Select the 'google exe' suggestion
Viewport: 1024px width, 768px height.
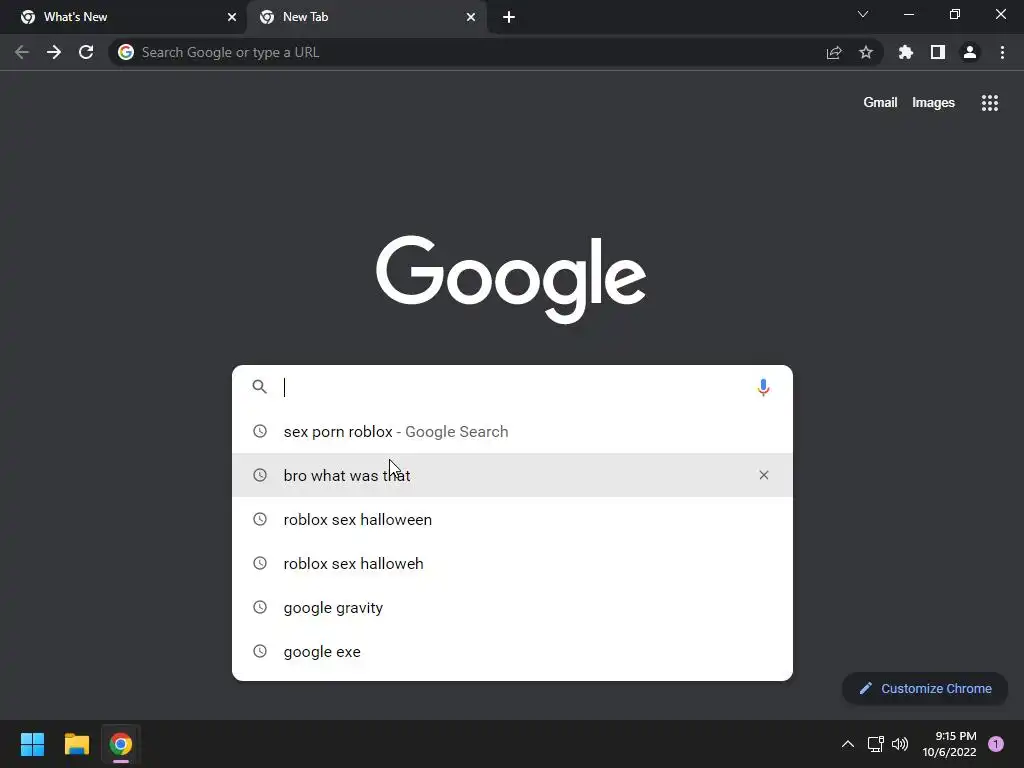coord(513,651)
